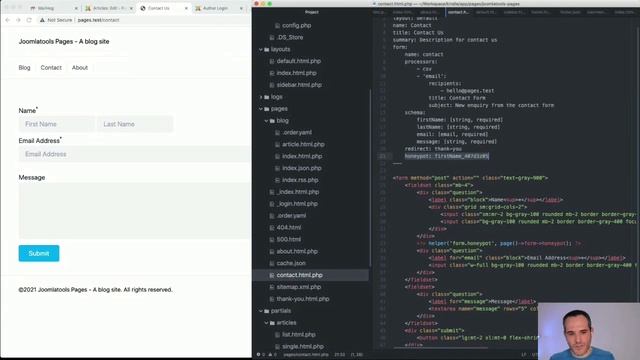
Task: Open index.json.php in blog folder
Action: (x=302, y=168)
